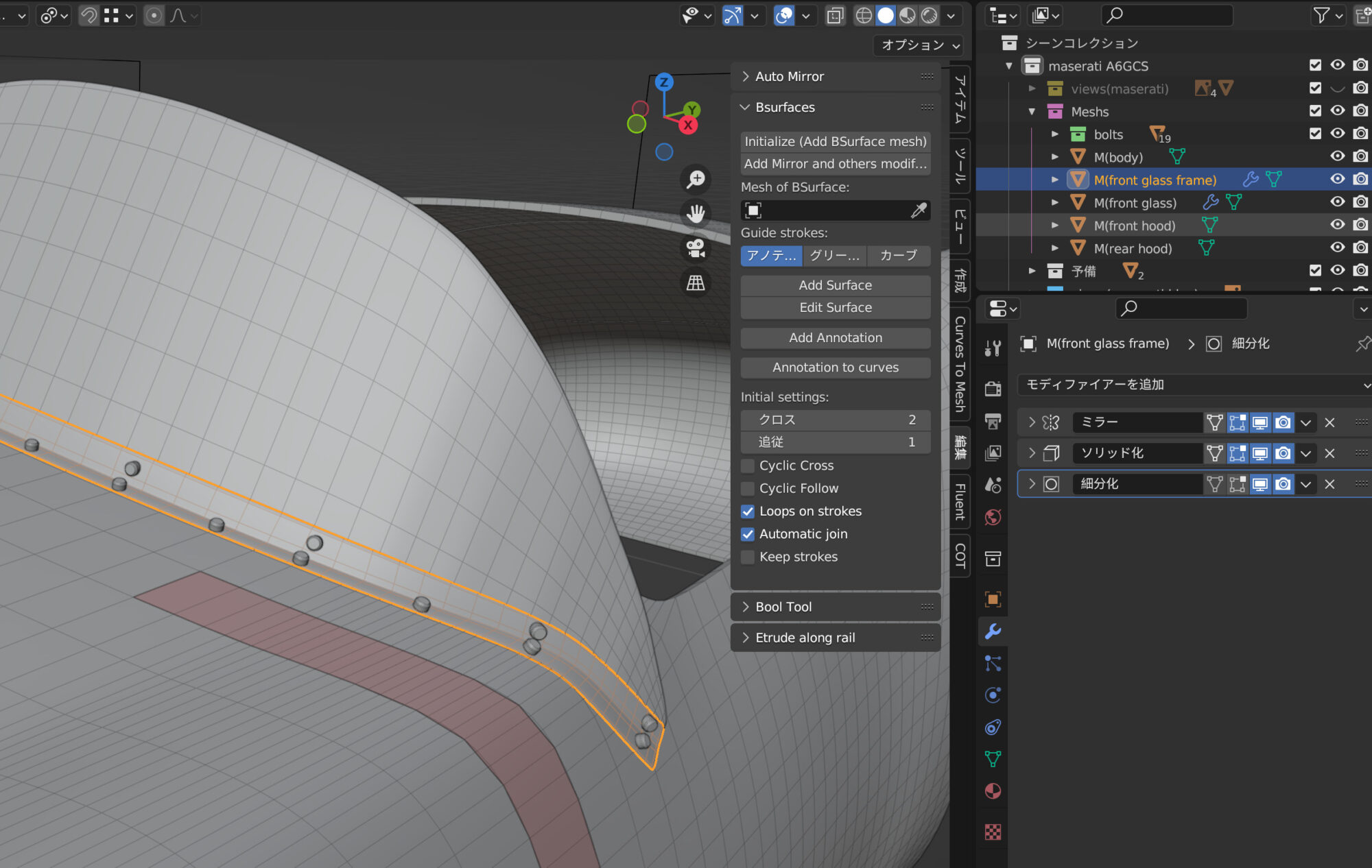Select material preview shading mode

907,15
